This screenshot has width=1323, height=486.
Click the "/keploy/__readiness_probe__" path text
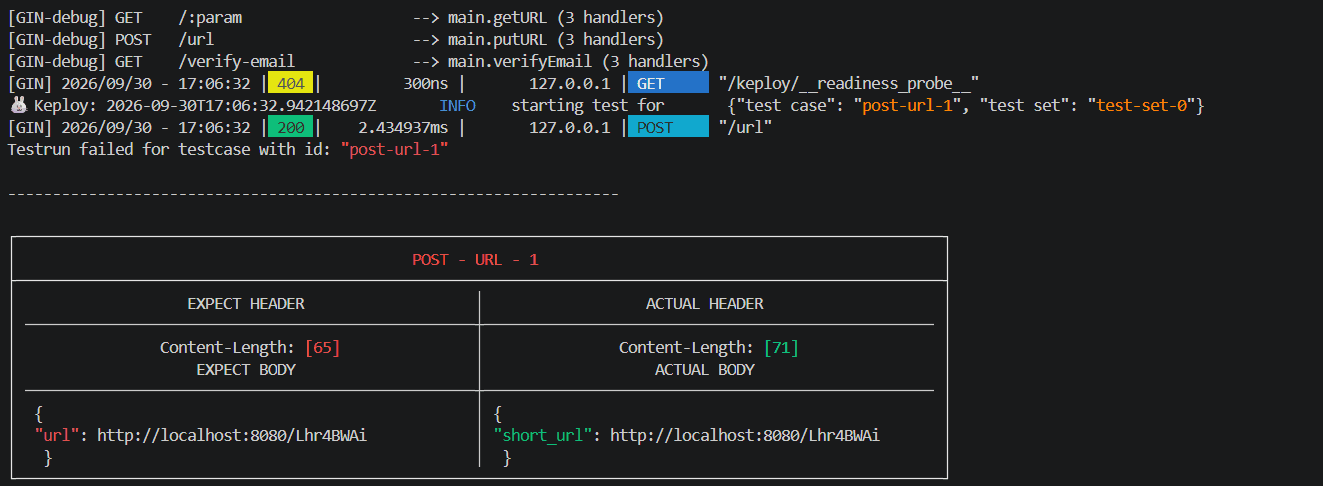(848, 84)
